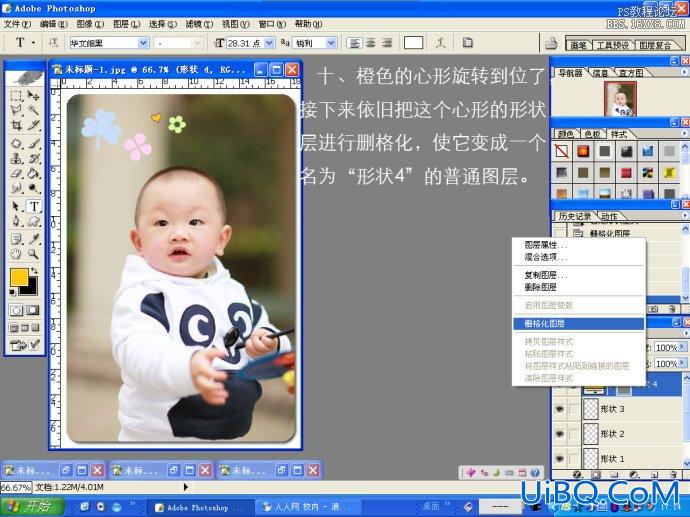Image resolution: width=690 pixels, height=517 pixels.
Task: Click delete layer trash in Layers panel
Action: pyautogui.click(x=672, y=475)
